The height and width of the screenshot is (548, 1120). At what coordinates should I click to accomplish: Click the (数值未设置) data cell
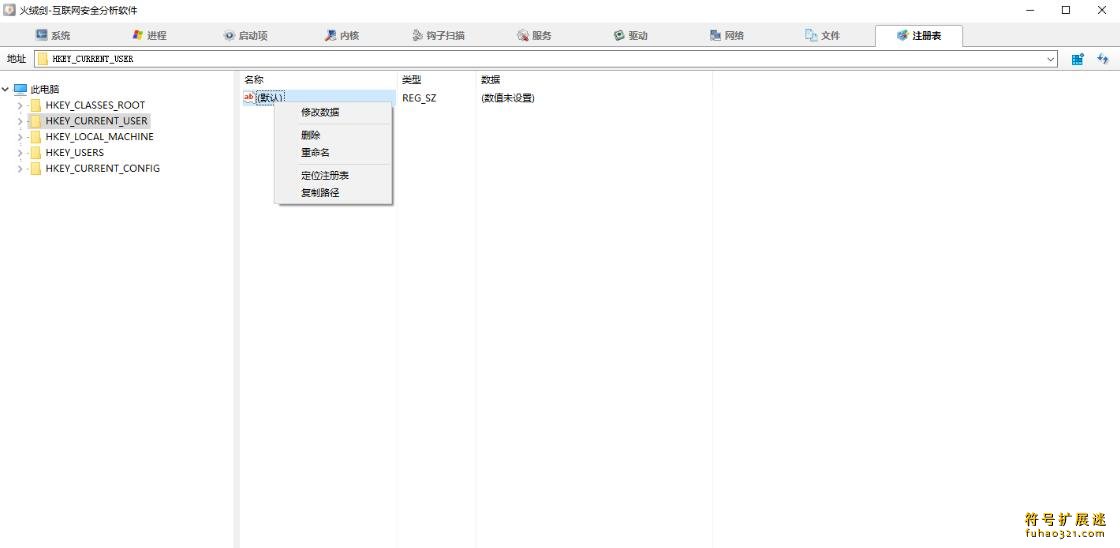pos(508,98)
